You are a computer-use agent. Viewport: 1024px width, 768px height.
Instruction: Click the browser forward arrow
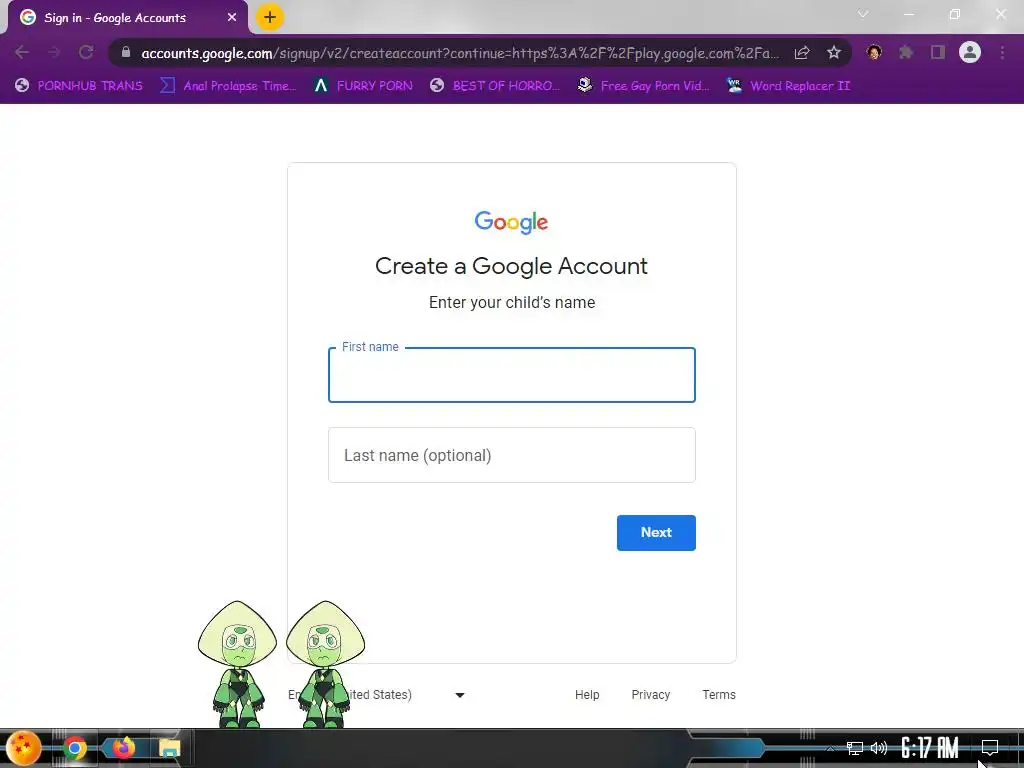click(x=54, y=52)
